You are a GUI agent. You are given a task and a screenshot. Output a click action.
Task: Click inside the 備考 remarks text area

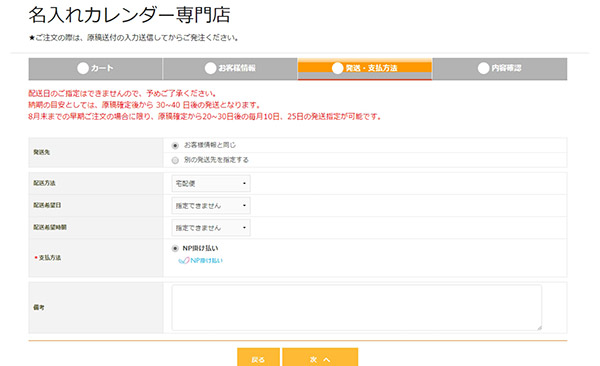(357, 307)
